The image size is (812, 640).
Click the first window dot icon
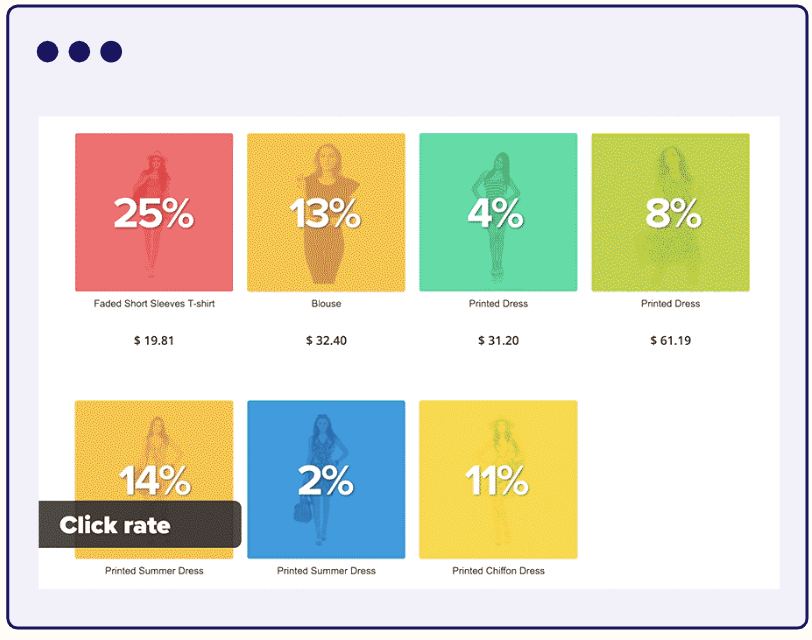(x=48, y=51)
